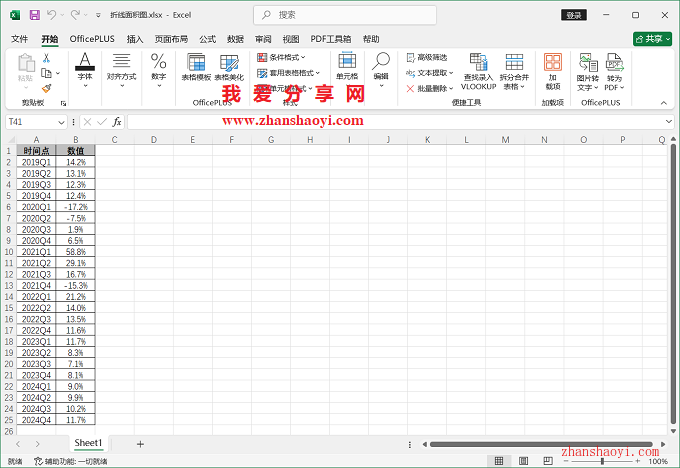This screenshot has width=680, height=468.
Task: Click the Copy icon
Action: [46, 73]
